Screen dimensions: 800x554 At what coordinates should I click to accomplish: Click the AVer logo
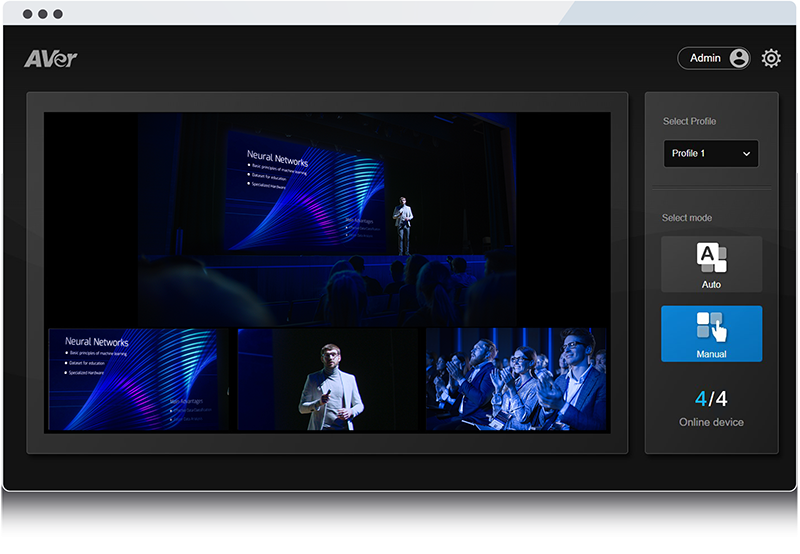coord(51,59)
